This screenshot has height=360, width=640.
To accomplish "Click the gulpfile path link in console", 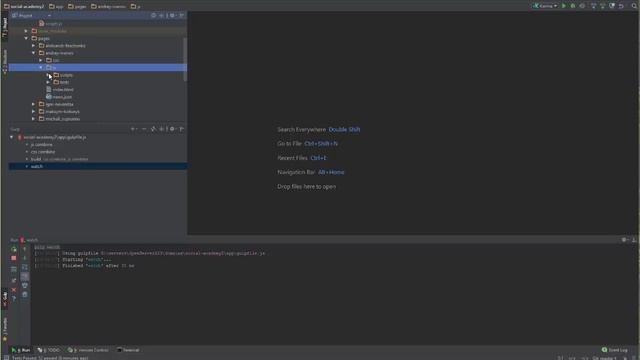I will [x=183, y=253].
